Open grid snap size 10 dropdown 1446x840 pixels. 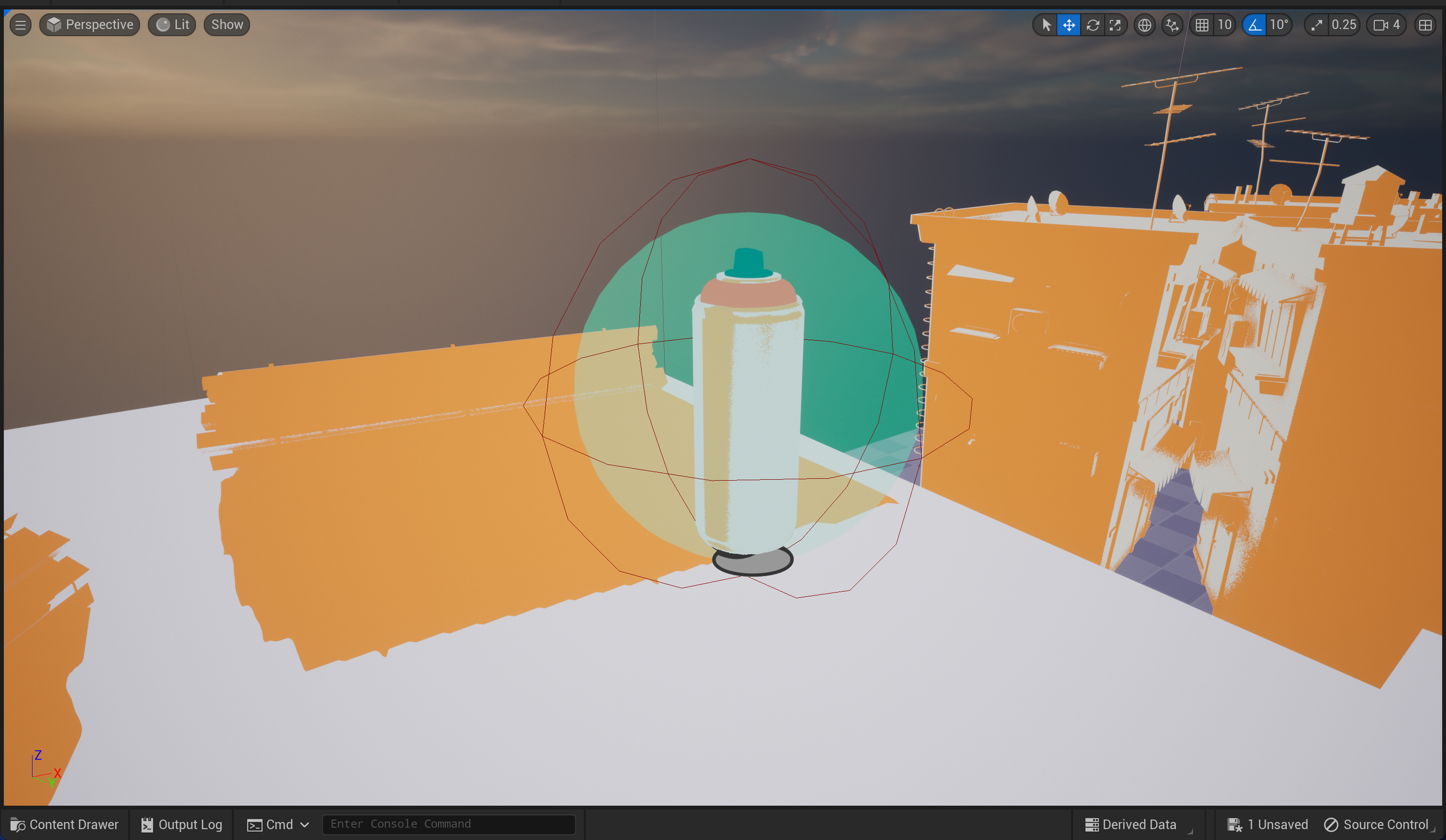click(1224, 25)
